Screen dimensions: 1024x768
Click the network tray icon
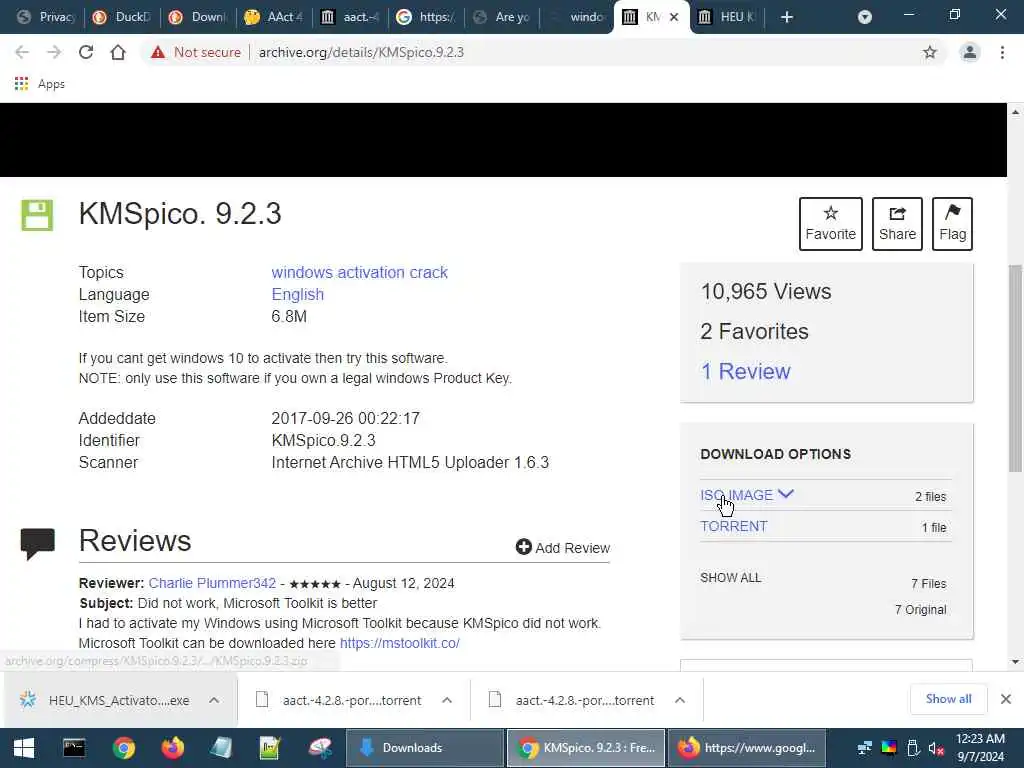[865, 748]
